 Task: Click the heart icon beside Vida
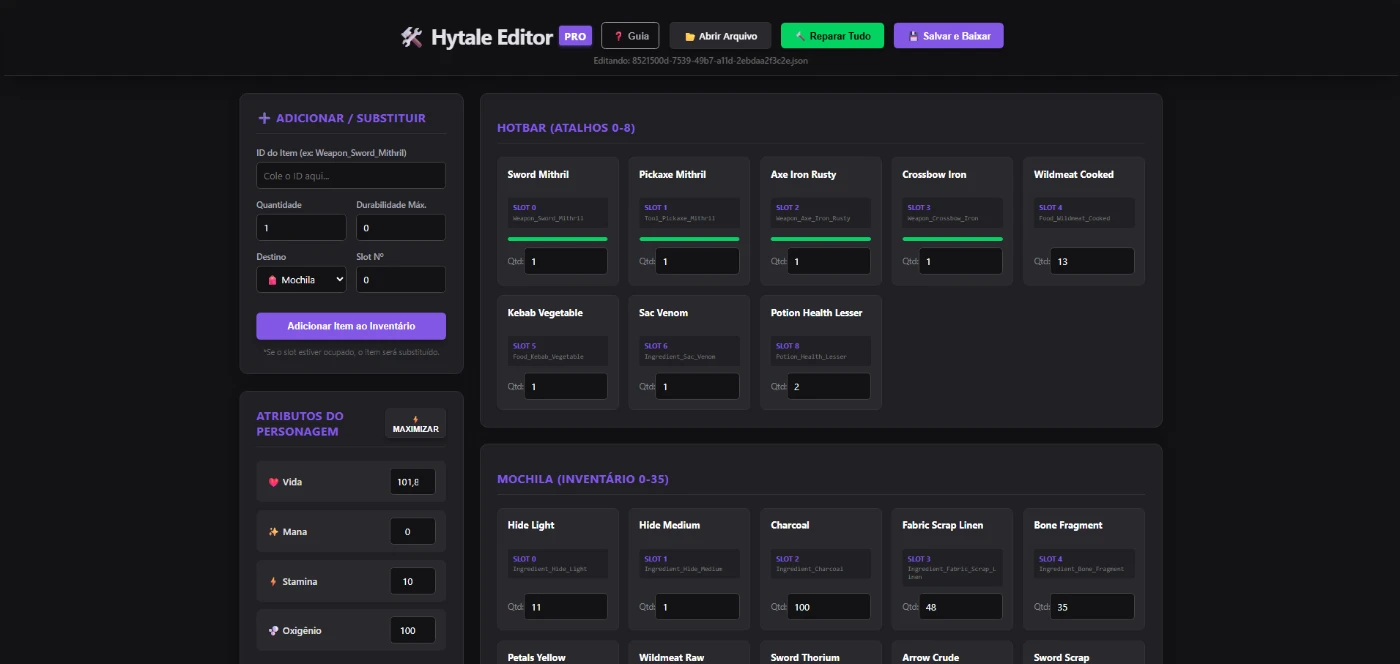coord(273,482)
